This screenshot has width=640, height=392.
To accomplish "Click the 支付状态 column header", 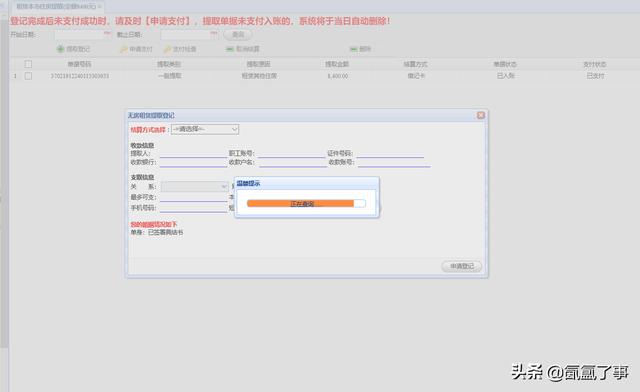I will click(x=595, y=64).
